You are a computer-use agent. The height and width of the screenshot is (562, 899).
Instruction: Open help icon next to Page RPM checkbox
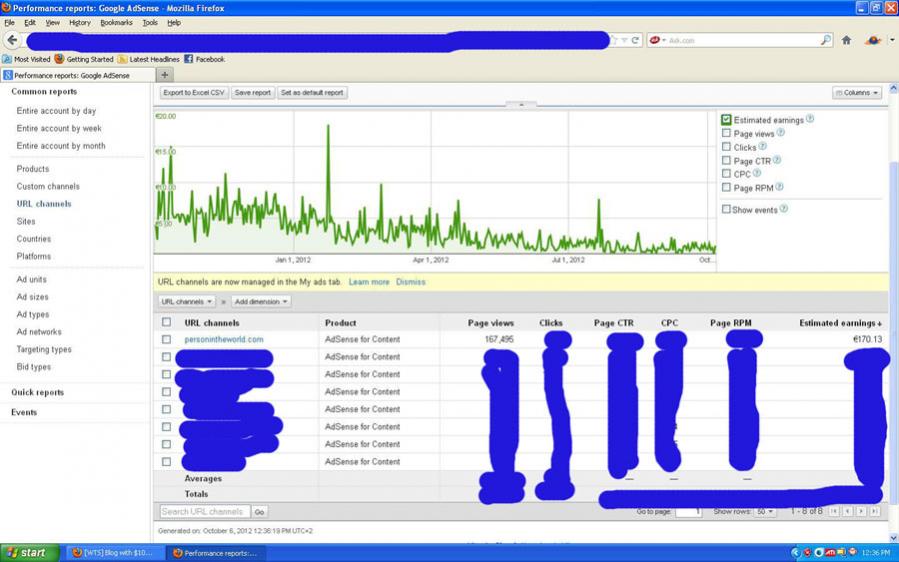pos(779,187)
